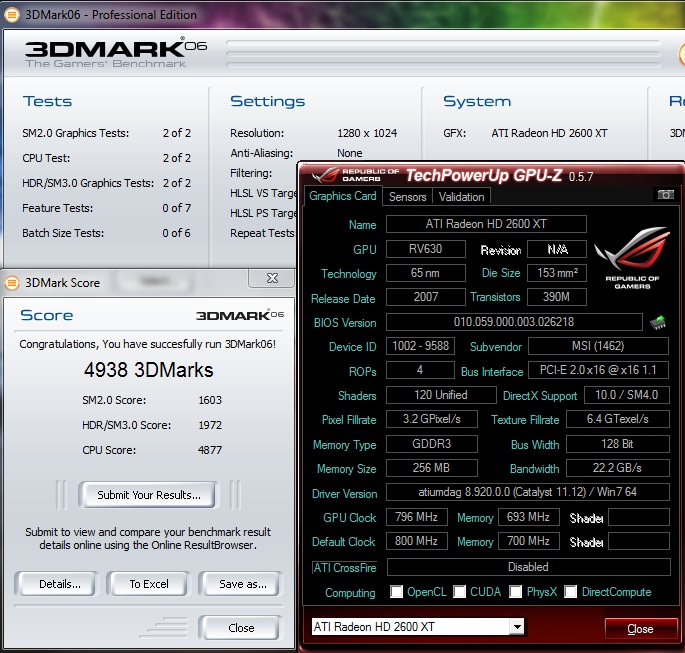Image resolution: width=685 pixels, height=653 pixels.
Task: Click the 3DMark06 orange title bar icon
Action: point(12,15)
